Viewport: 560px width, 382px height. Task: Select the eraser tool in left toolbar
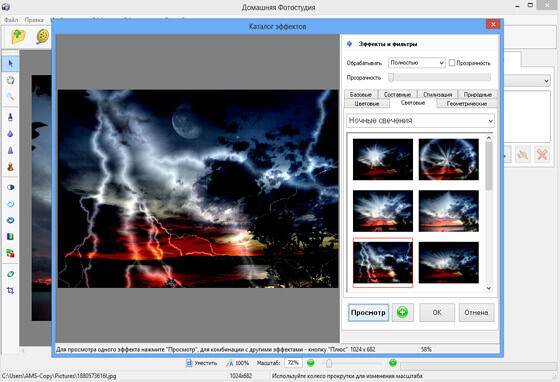pyautogui.click(x=10, y=274)
